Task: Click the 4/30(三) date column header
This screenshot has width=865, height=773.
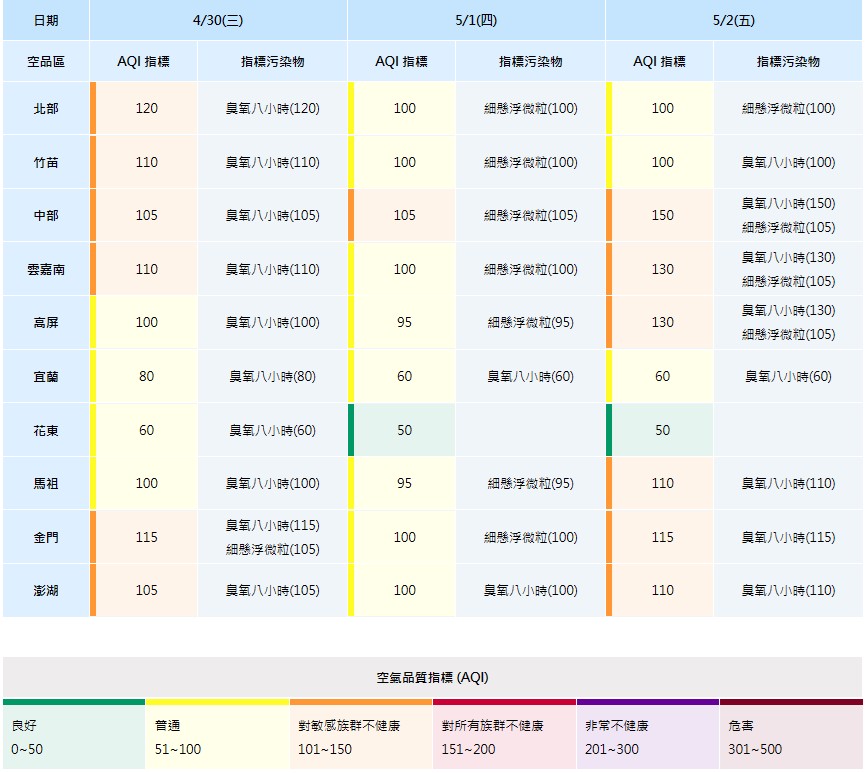Action: point(218,20)
